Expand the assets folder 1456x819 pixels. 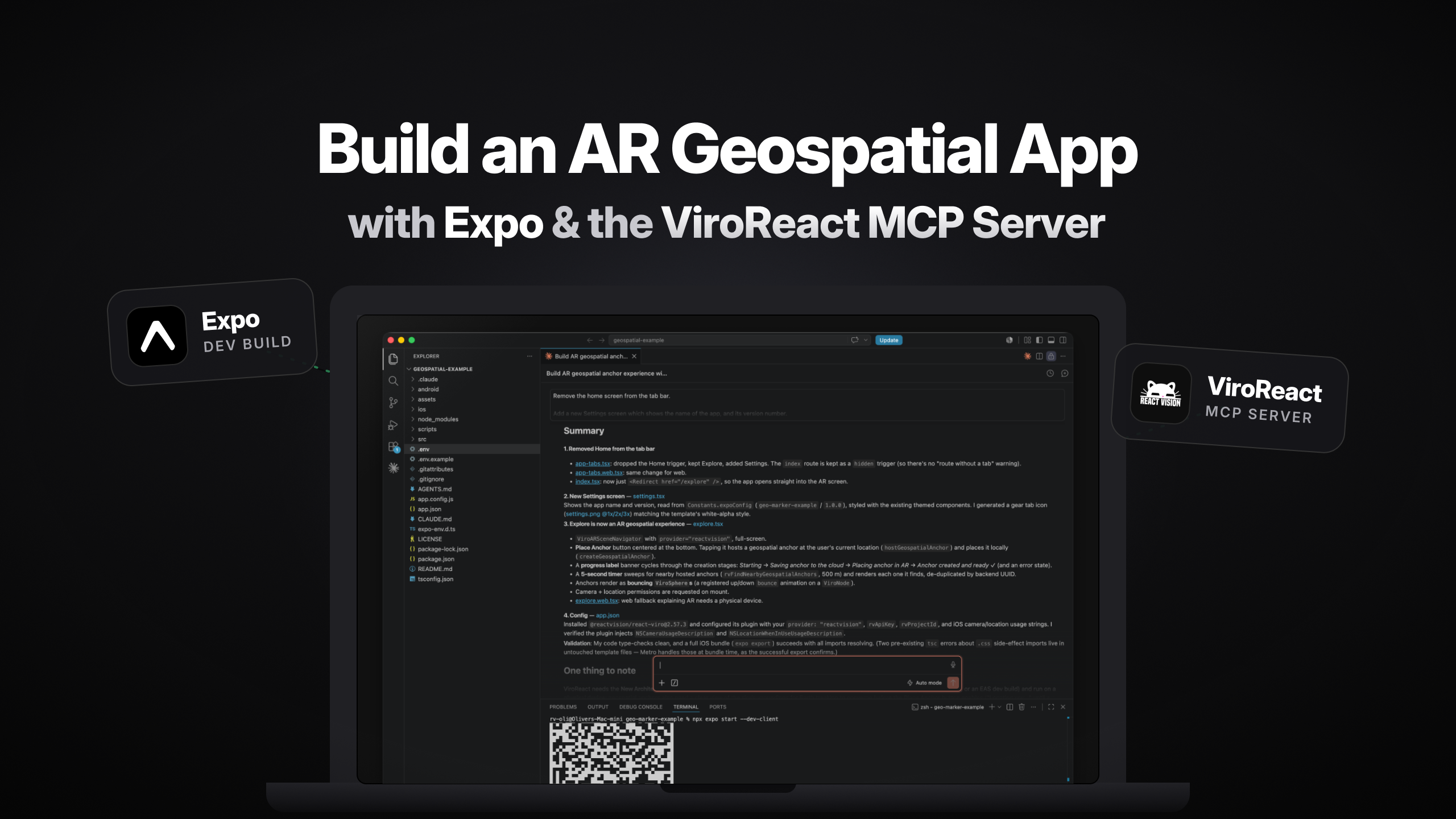[472, 399]
